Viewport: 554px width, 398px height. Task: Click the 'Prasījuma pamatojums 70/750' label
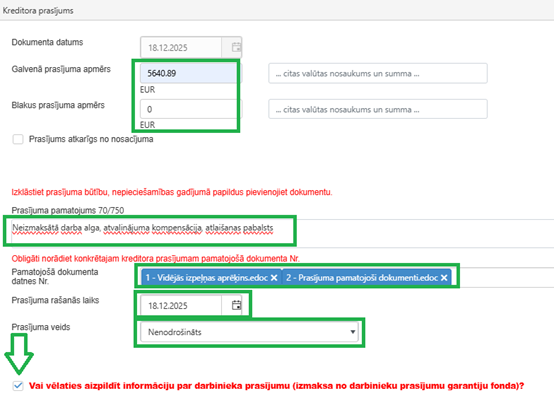[x=68, y=210]
